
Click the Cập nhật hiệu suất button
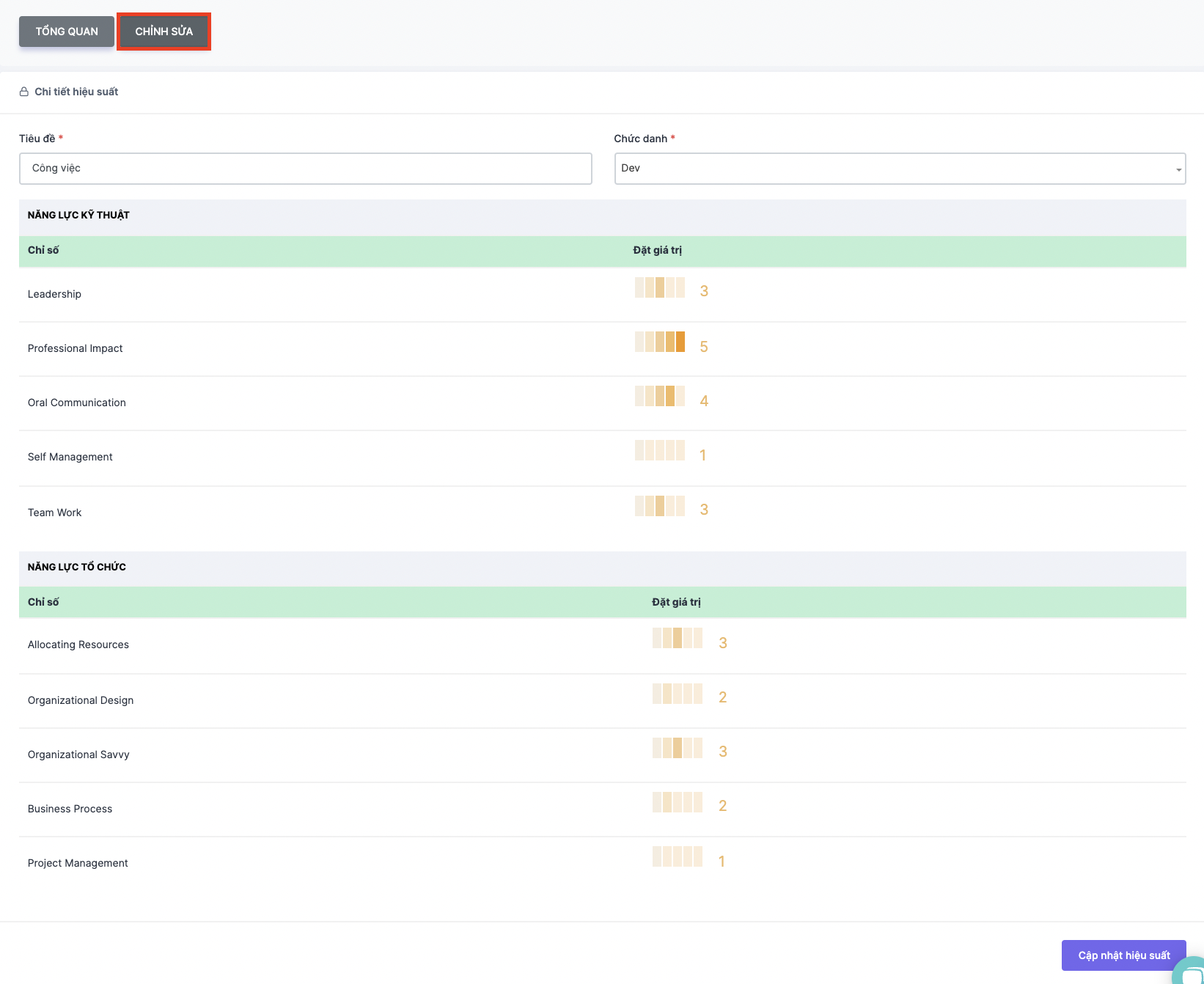[1123, 955]
